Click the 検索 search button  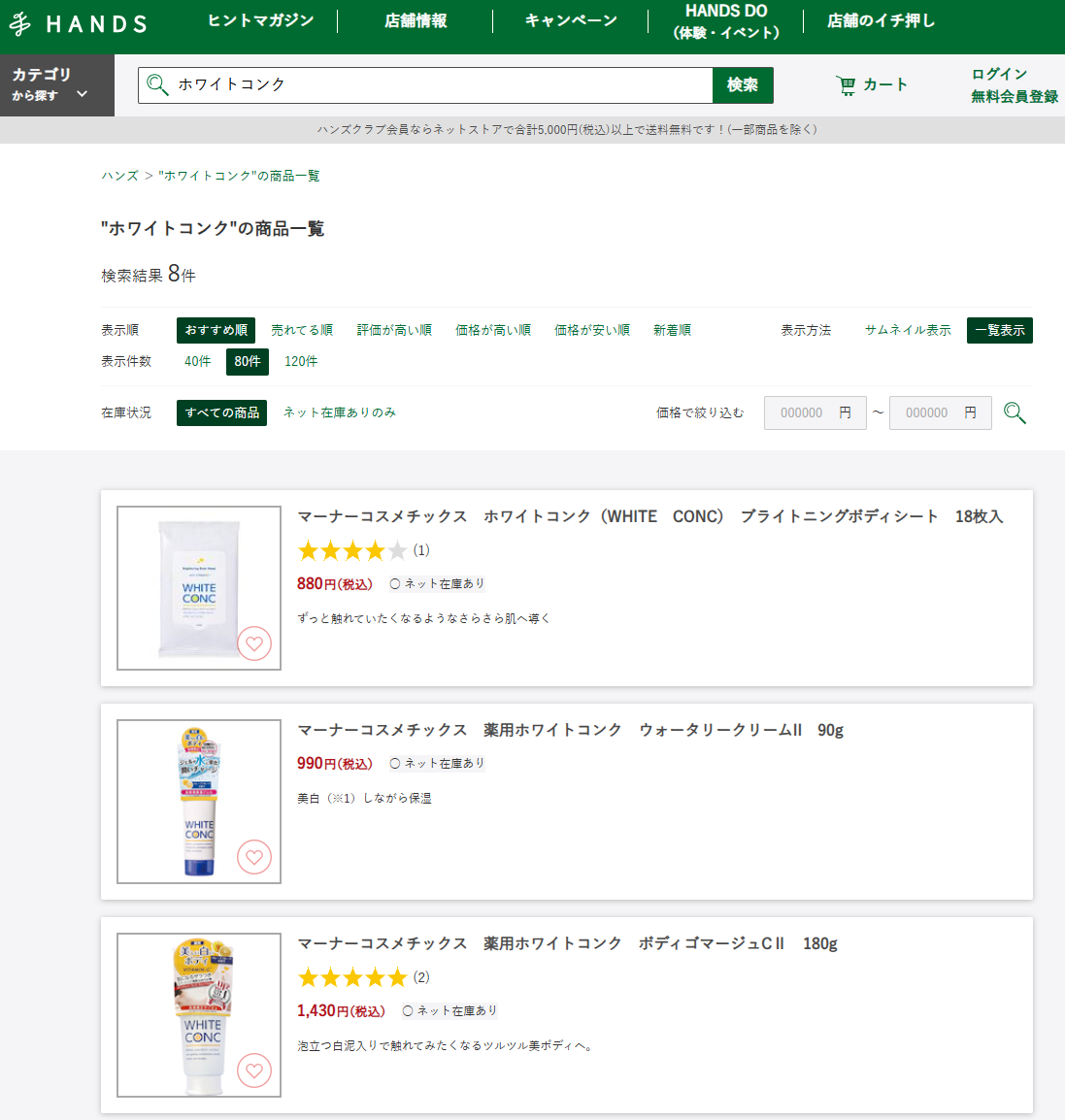[743, 85]
